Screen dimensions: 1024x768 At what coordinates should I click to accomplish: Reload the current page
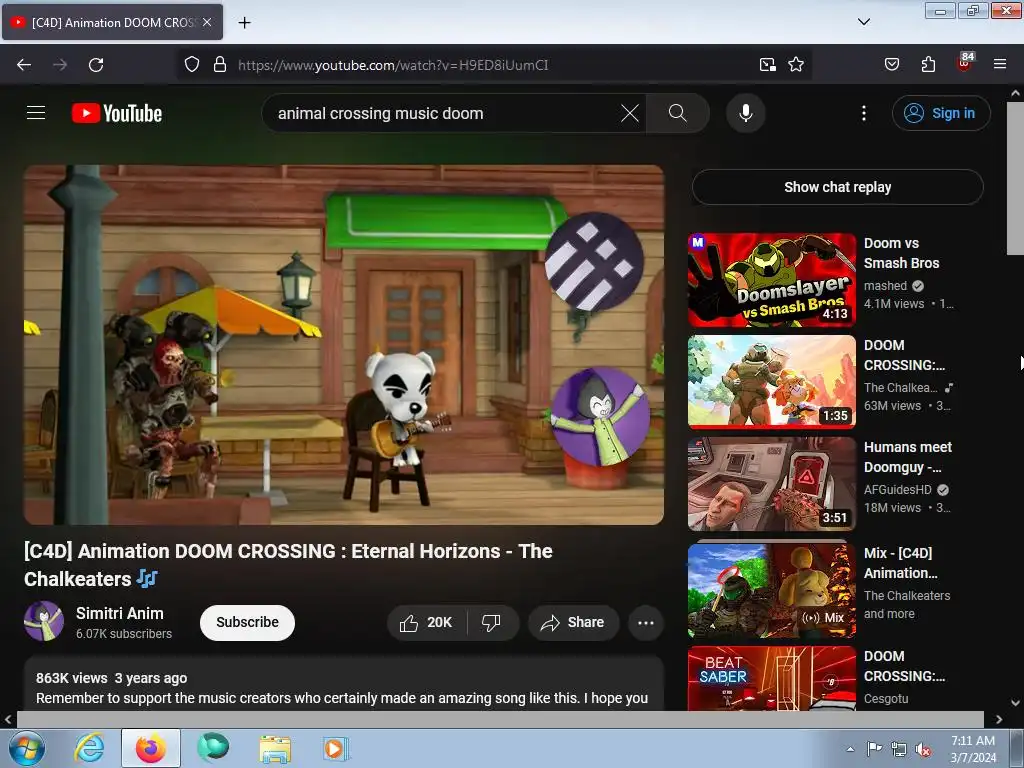tap(96, 65)
